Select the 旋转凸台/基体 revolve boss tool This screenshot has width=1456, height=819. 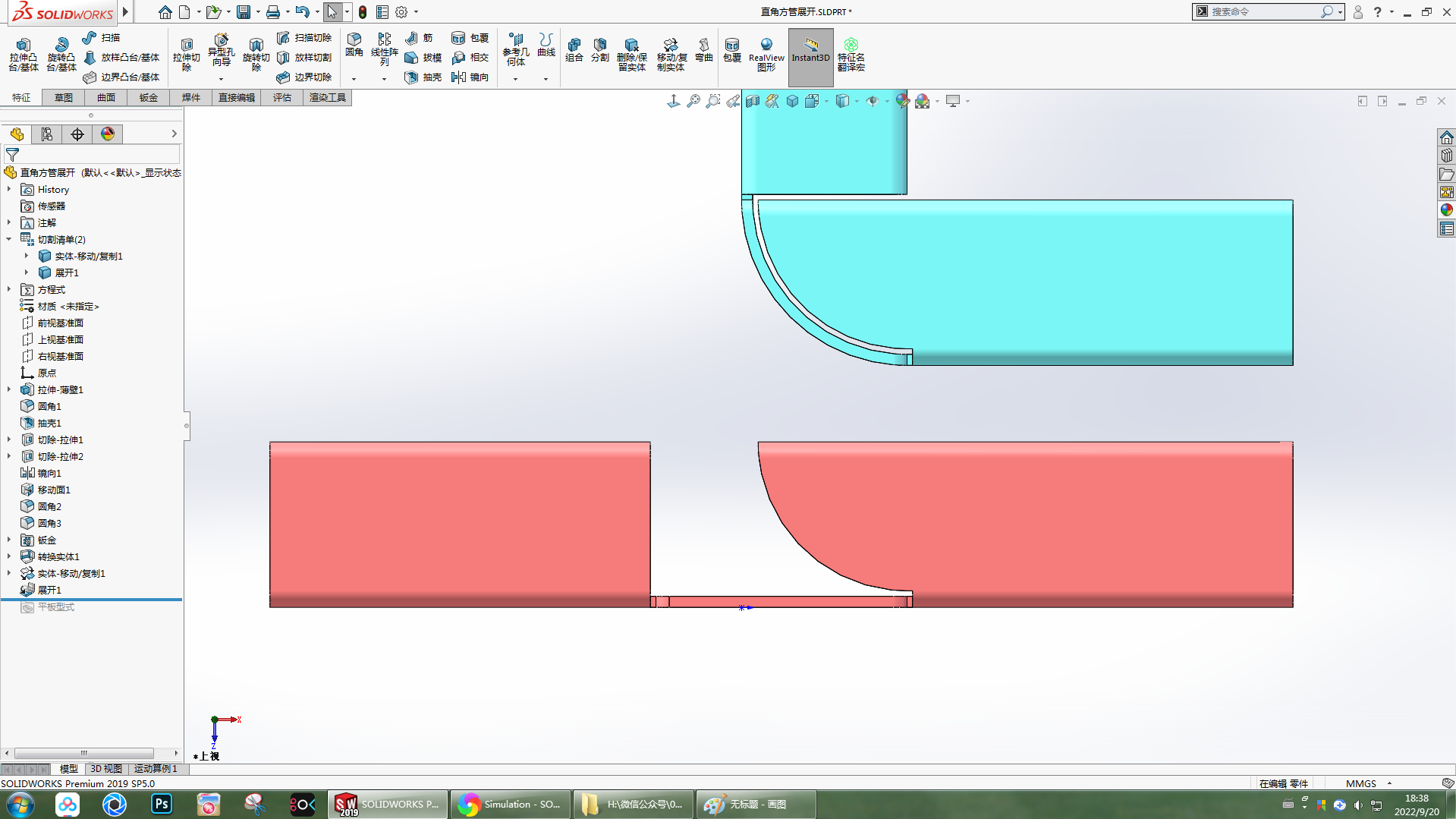pyautogui.click(x=61, y=55)
